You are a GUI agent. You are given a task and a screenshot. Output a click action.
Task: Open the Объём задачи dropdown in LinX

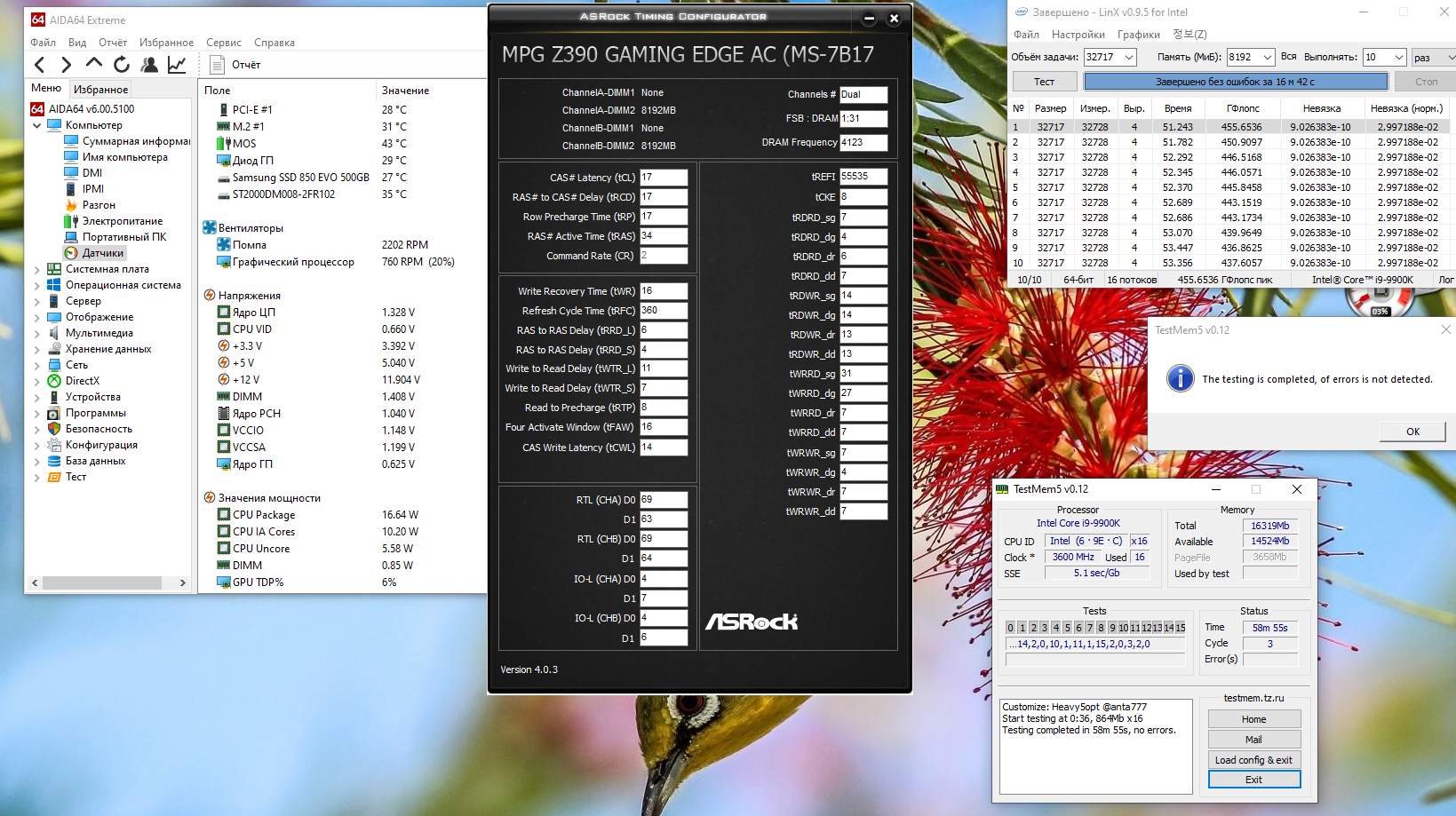coord(1129,57)
